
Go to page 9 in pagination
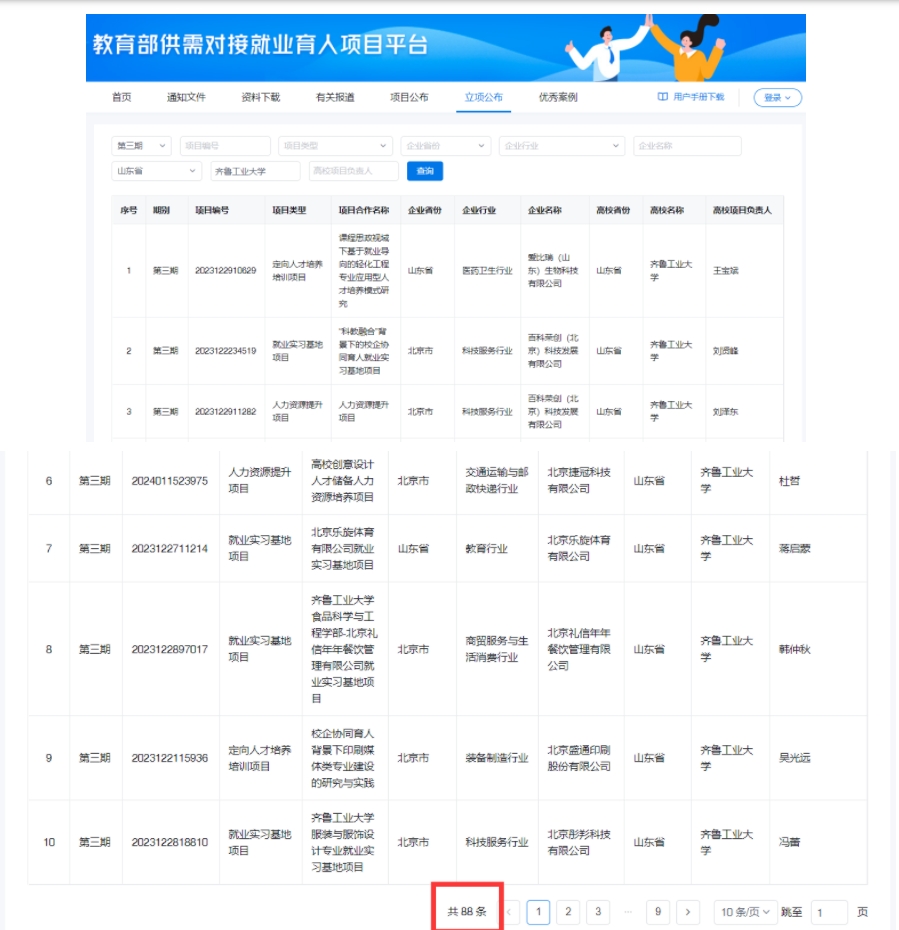(658, 912)
